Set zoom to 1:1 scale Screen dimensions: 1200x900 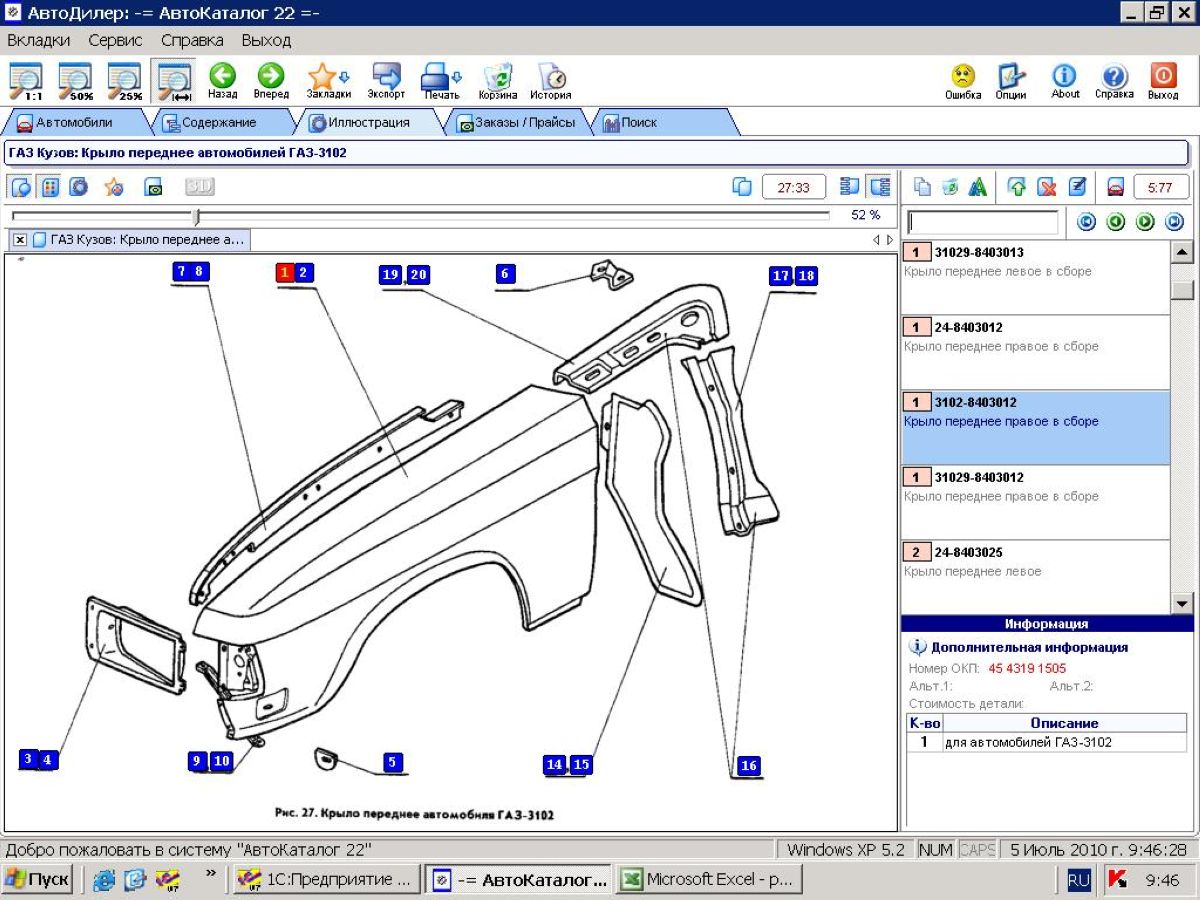[x=26, y=82]
